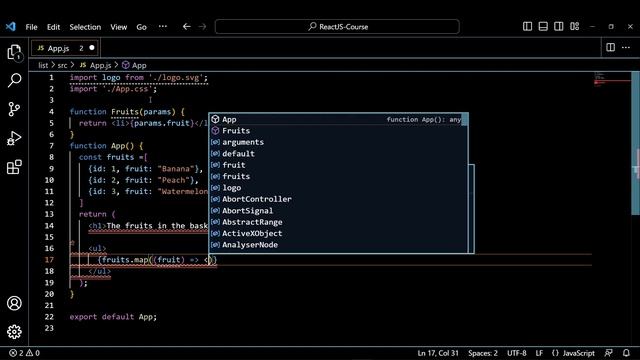
Task: Open the Explorer view in the activity bar
Action: [x=14, y=52]
